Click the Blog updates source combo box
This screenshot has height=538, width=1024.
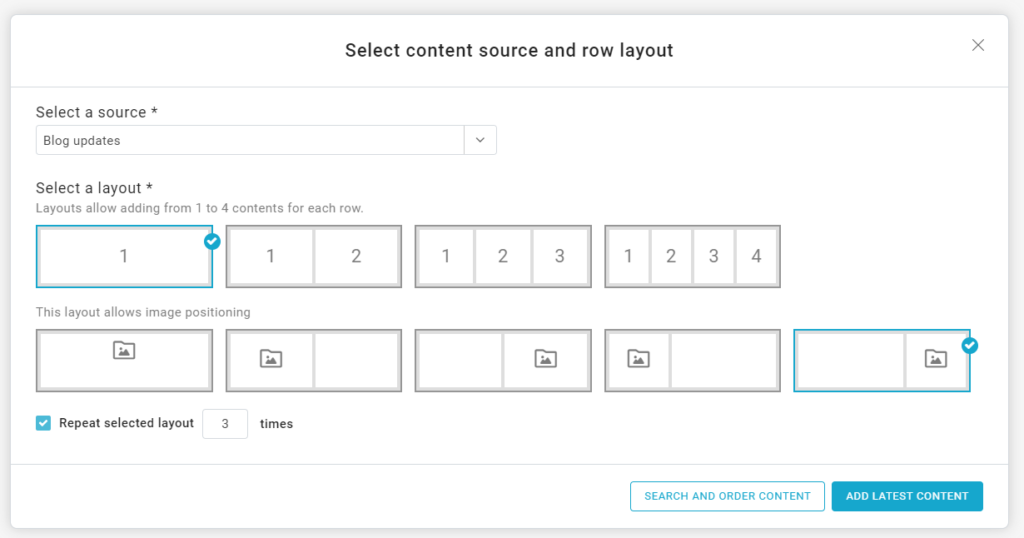[250, 141]
